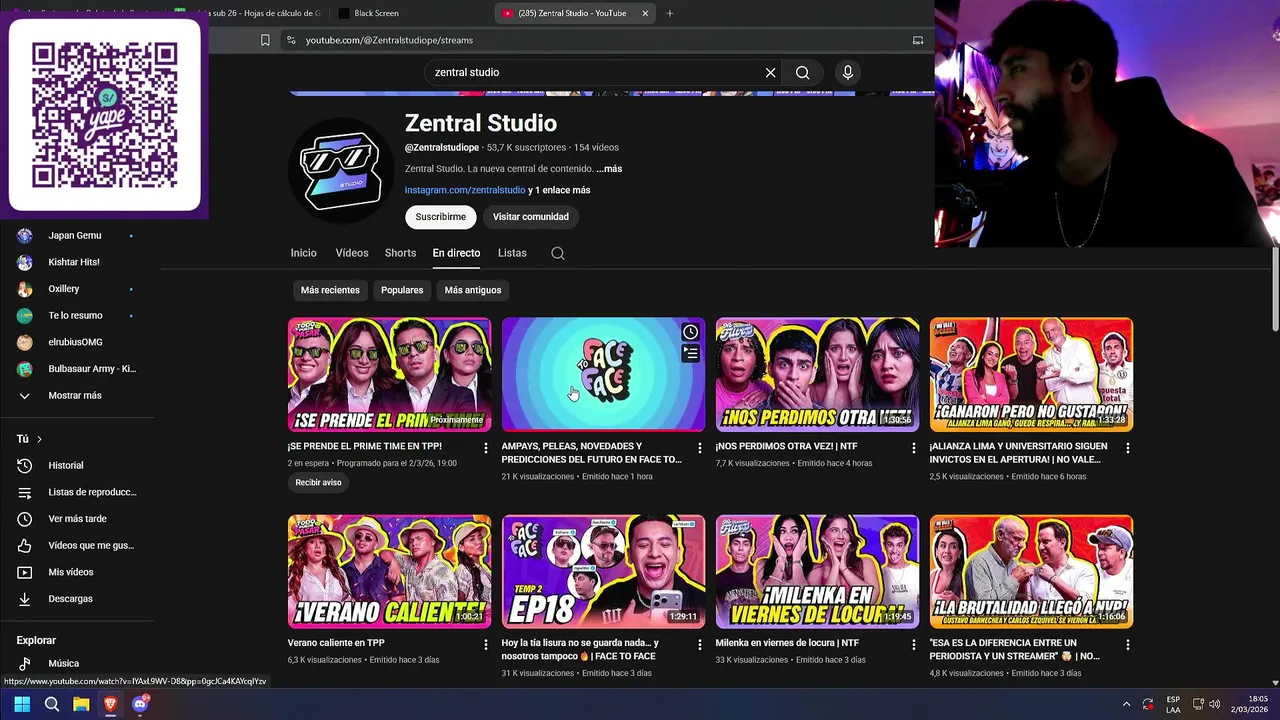Add Face to Face video to Watch Later

click(690, 332)
